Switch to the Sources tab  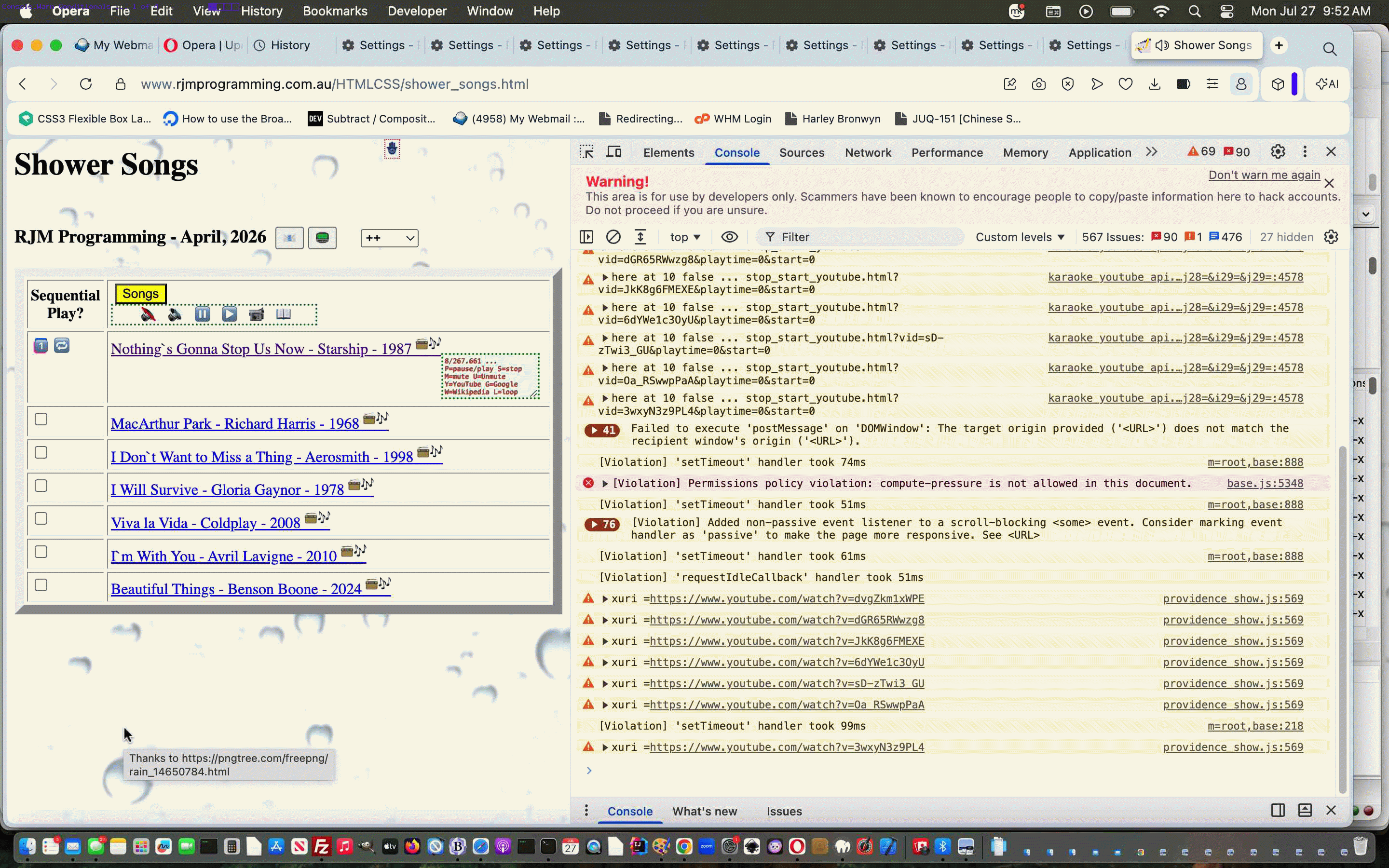(802, 153)
